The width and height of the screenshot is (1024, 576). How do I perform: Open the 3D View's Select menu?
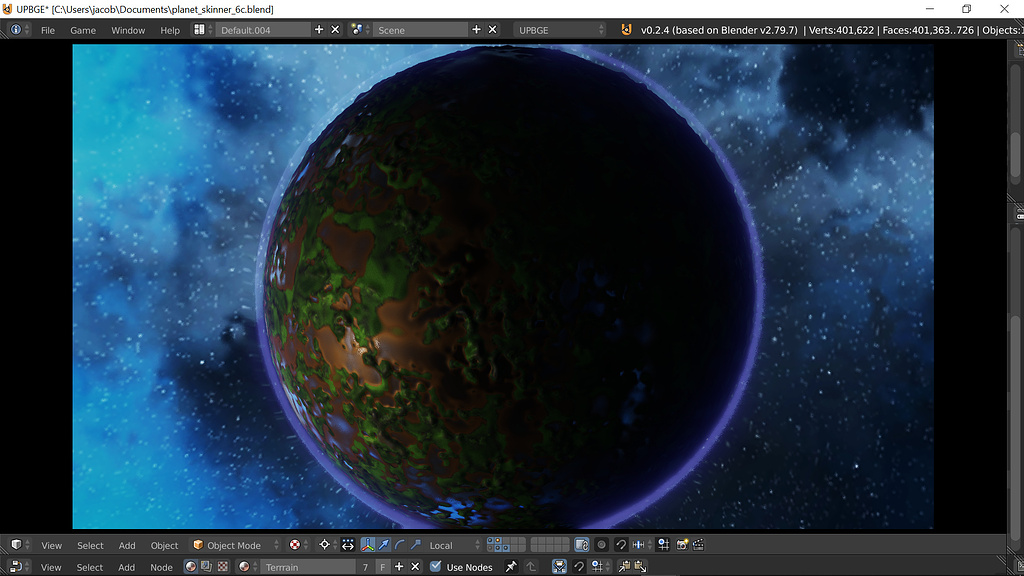click(x=90, y=545)
